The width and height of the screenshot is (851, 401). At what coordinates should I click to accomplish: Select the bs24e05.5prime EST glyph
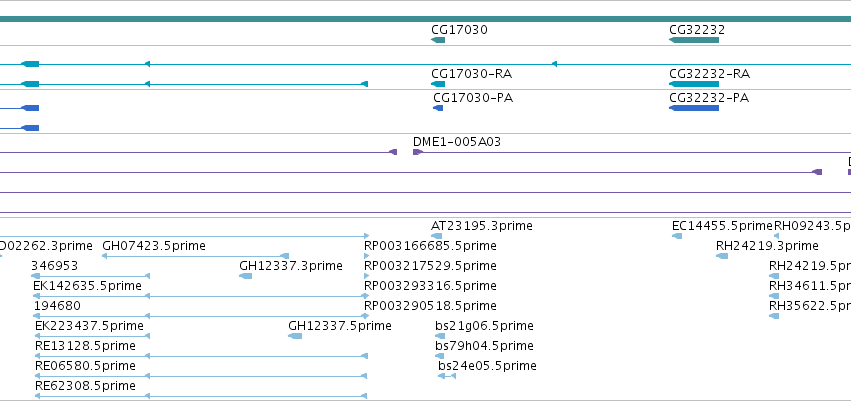click(447, 376)
